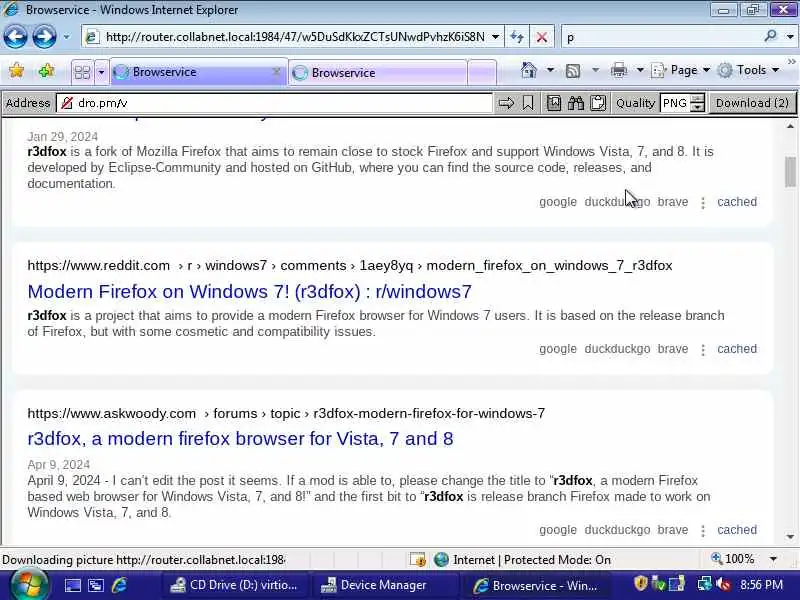Click the Home icon in command bar
This screenshot has width=800, height=600.
(x=529, y=70)
